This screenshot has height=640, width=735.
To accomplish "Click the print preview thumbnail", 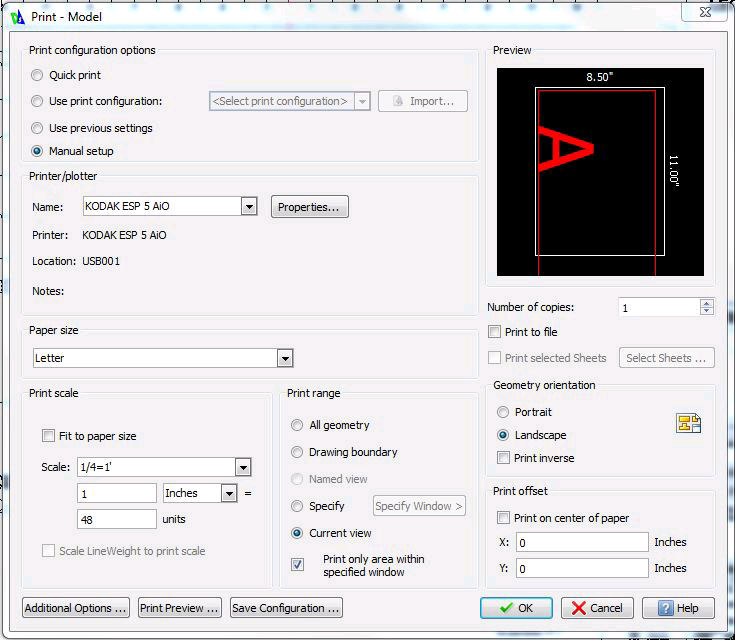I will click(600, 172).
